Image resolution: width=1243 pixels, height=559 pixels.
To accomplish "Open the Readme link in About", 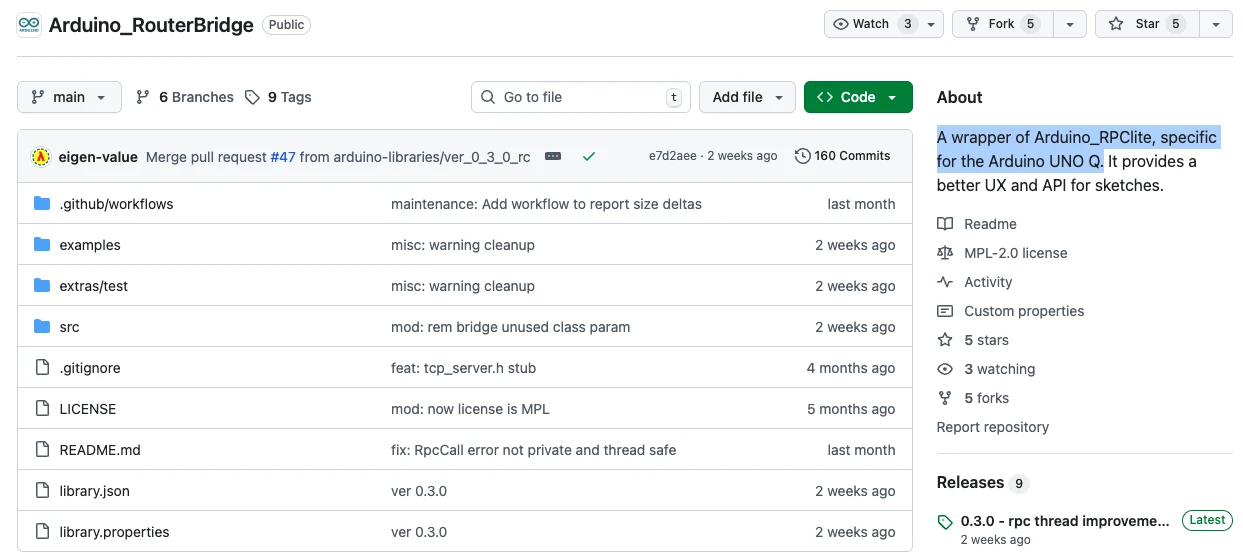I will tap(989, 224).
